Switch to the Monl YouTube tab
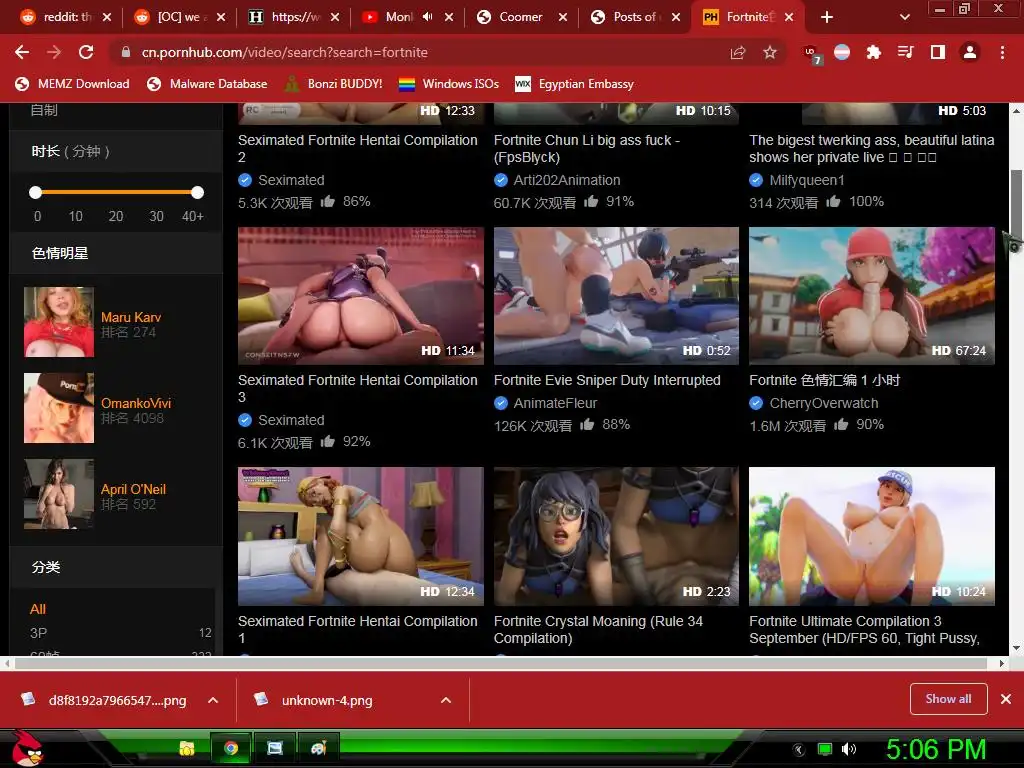This screenshot has height=768, width=1024. pyautogui.click(x=397, y=17)
